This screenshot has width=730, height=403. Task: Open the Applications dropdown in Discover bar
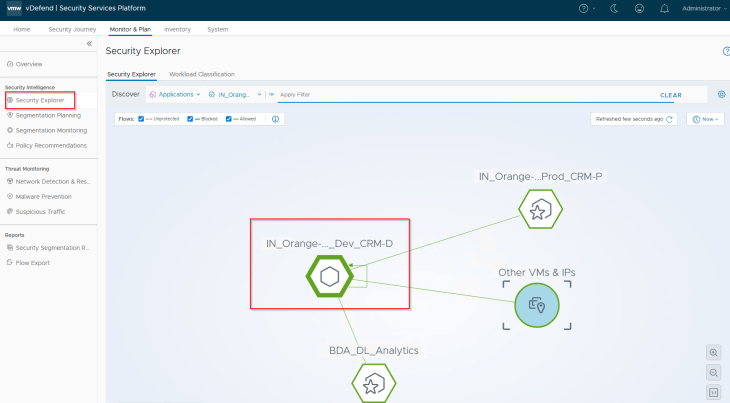click(175, 94)
